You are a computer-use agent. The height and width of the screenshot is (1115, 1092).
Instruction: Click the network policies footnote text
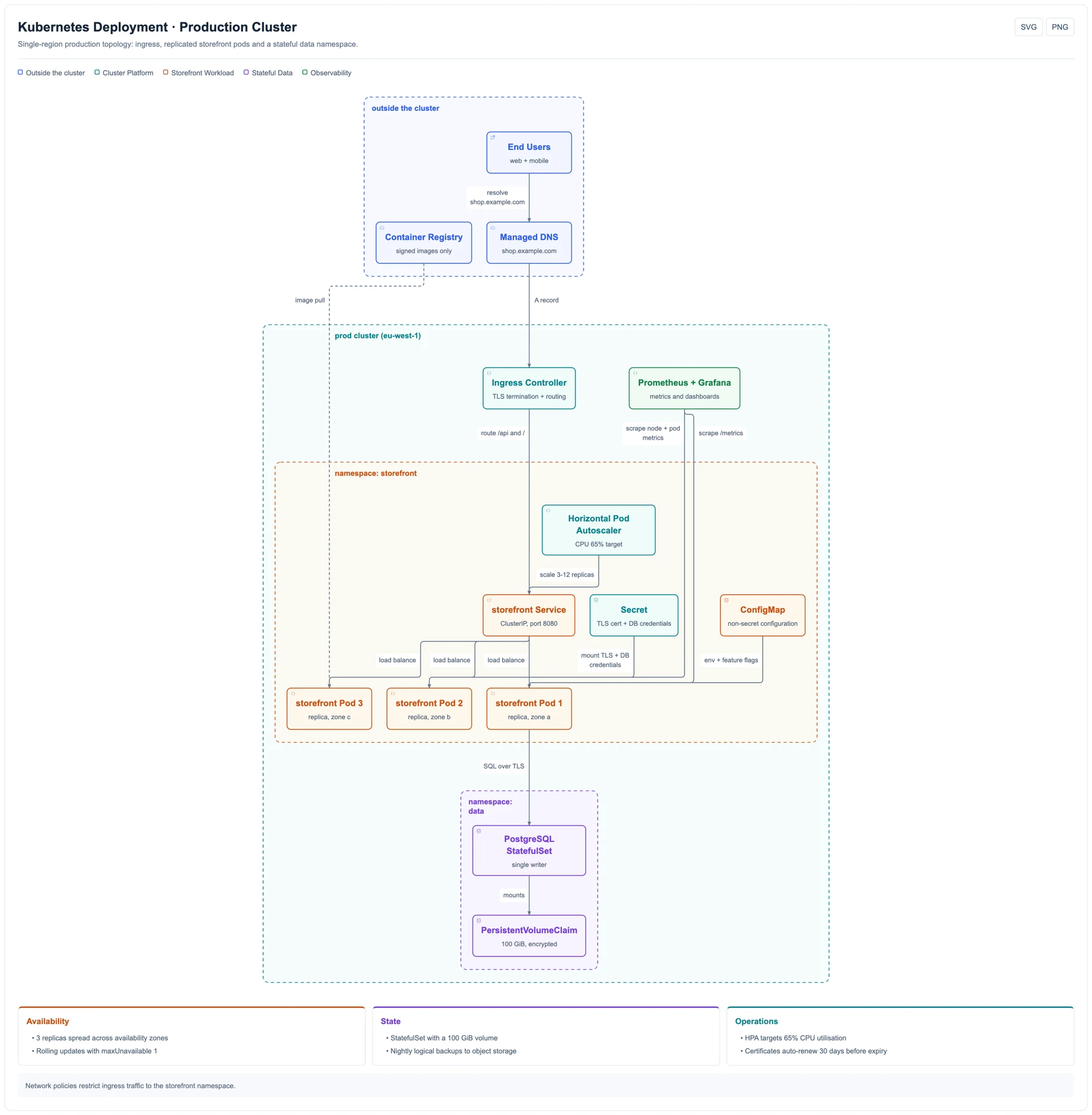130,1086
